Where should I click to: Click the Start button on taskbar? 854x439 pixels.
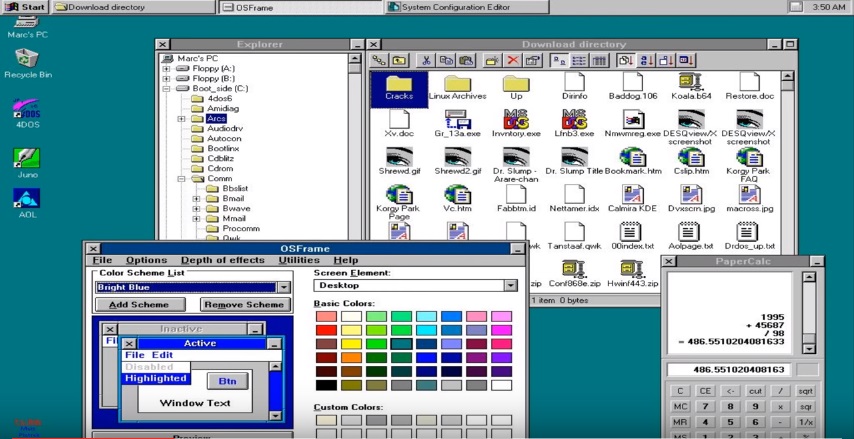(25, 7)
